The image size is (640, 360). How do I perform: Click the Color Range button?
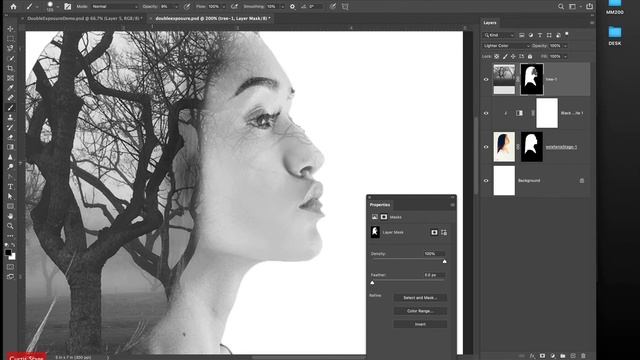[x=420, y=311]
